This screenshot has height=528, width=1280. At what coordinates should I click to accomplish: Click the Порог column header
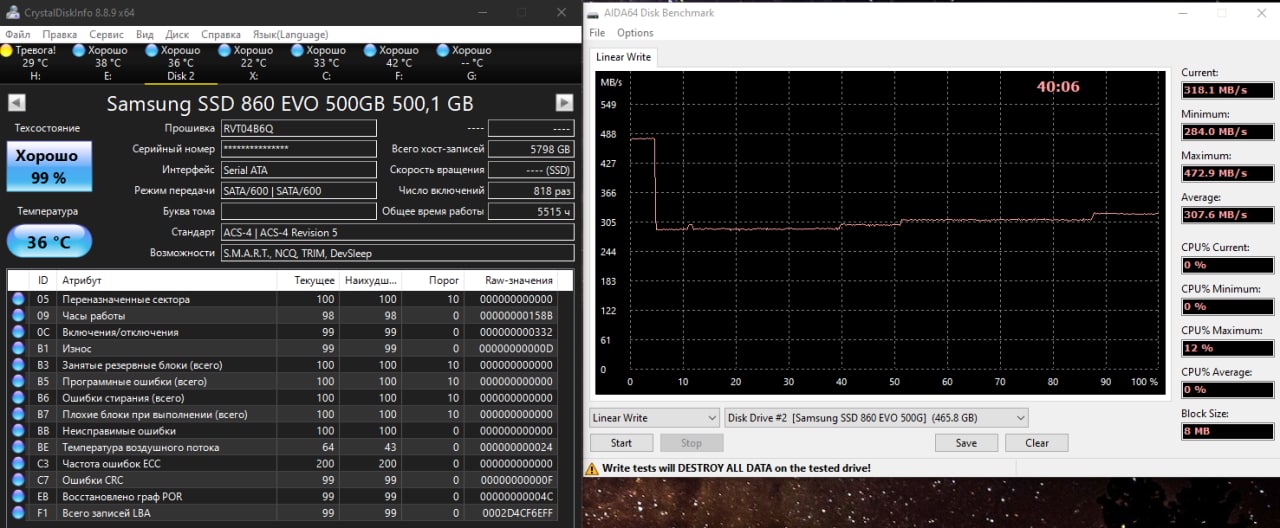(432, 281)
